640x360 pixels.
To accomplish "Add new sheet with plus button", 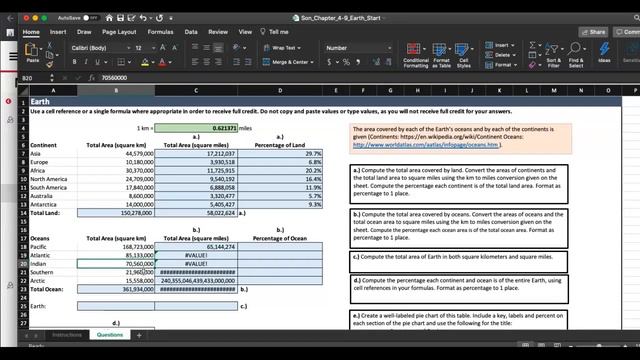I will (x=139, y=335).
